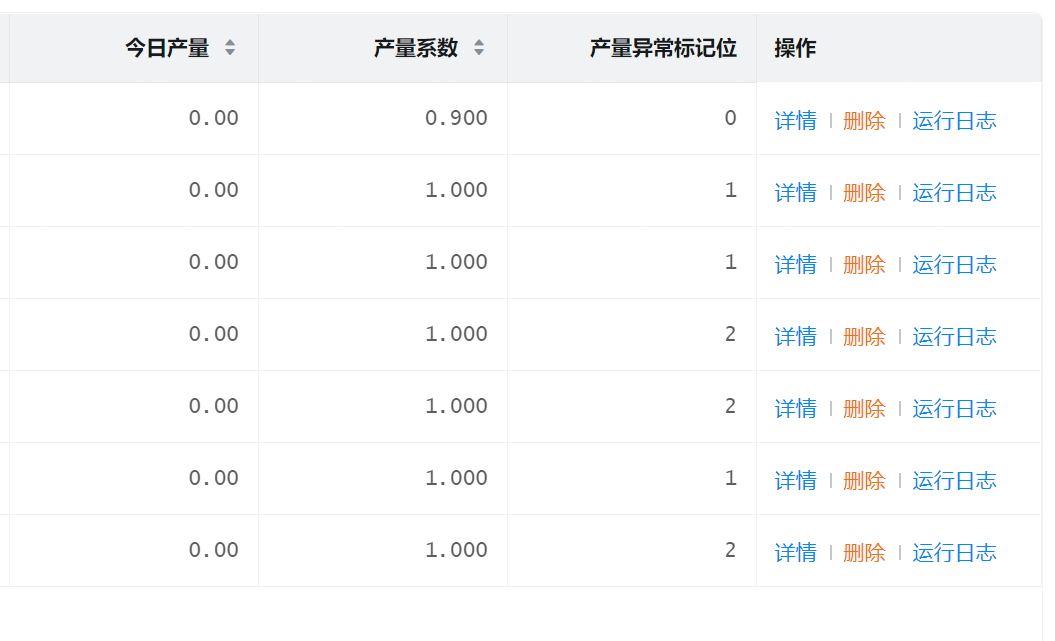This screenshot has width=1055, height=641.
Task: Click 删除 in the last row
Action: coord(864,553)
